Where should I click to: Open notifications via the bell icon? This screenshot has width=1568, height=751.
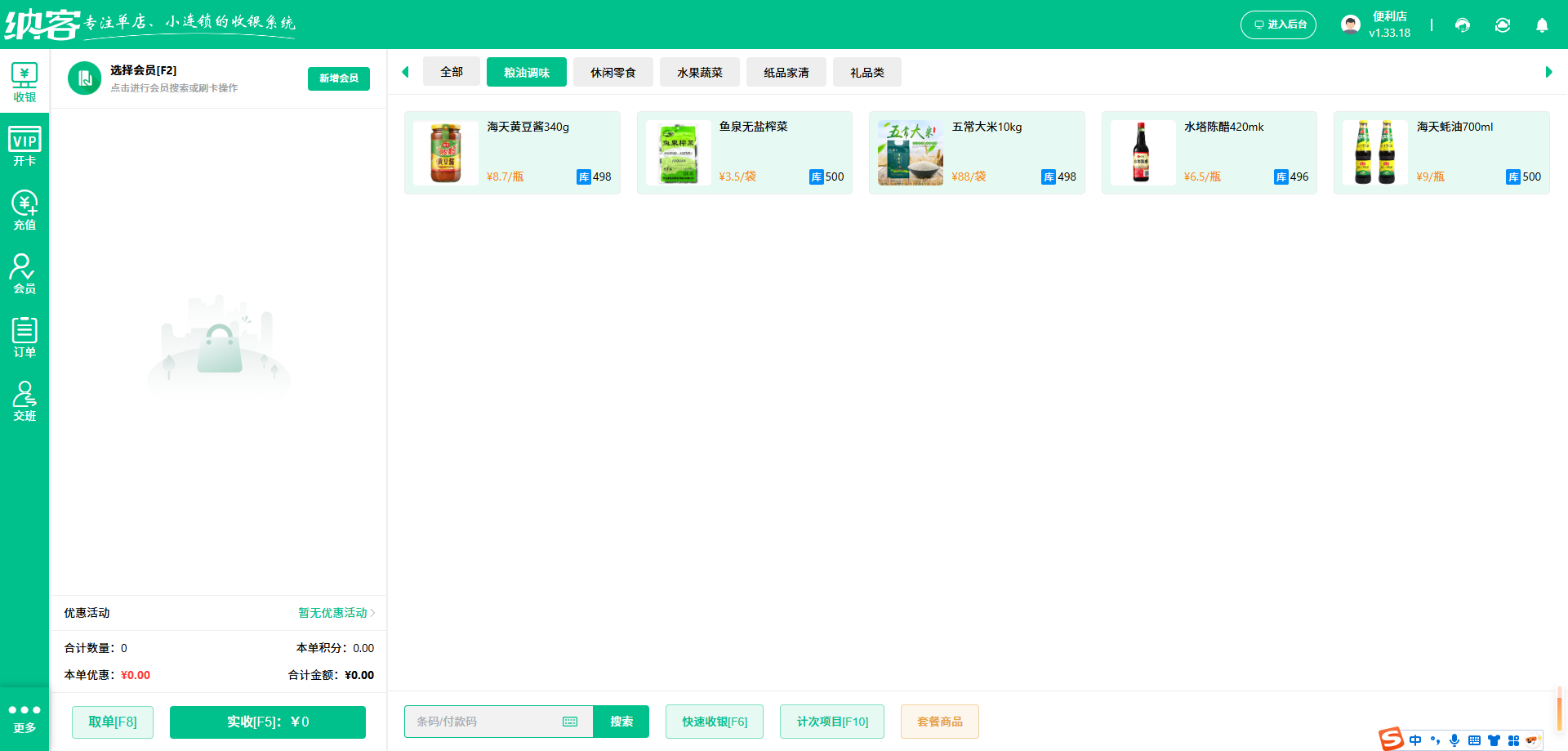(1542, 25)
